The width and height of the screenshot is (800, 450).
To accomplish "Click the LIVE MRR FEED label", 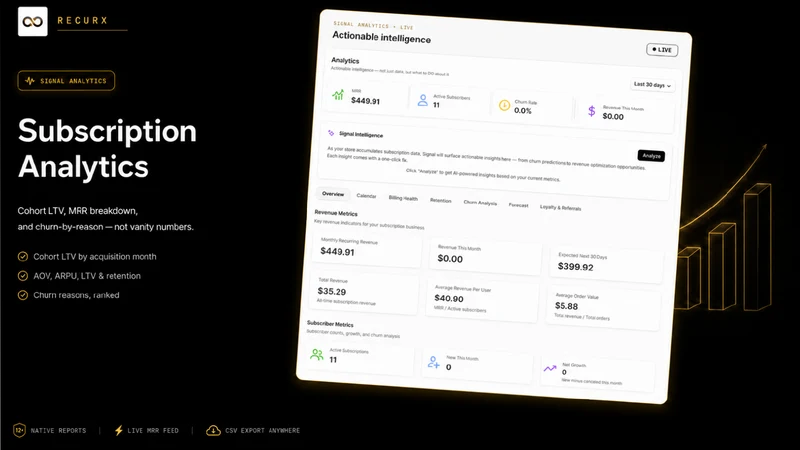I will [x=153, y=431].
